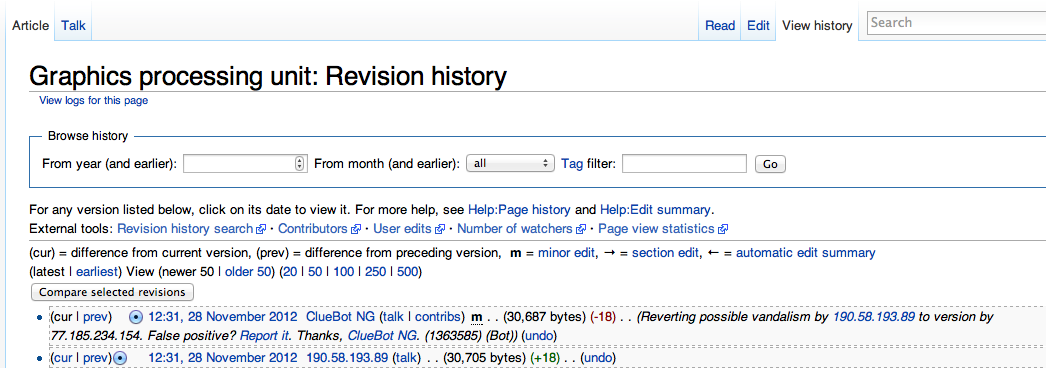Click the Search input field
The height and width of the screenshot is (368, 1046).
(x=956, y=23)
